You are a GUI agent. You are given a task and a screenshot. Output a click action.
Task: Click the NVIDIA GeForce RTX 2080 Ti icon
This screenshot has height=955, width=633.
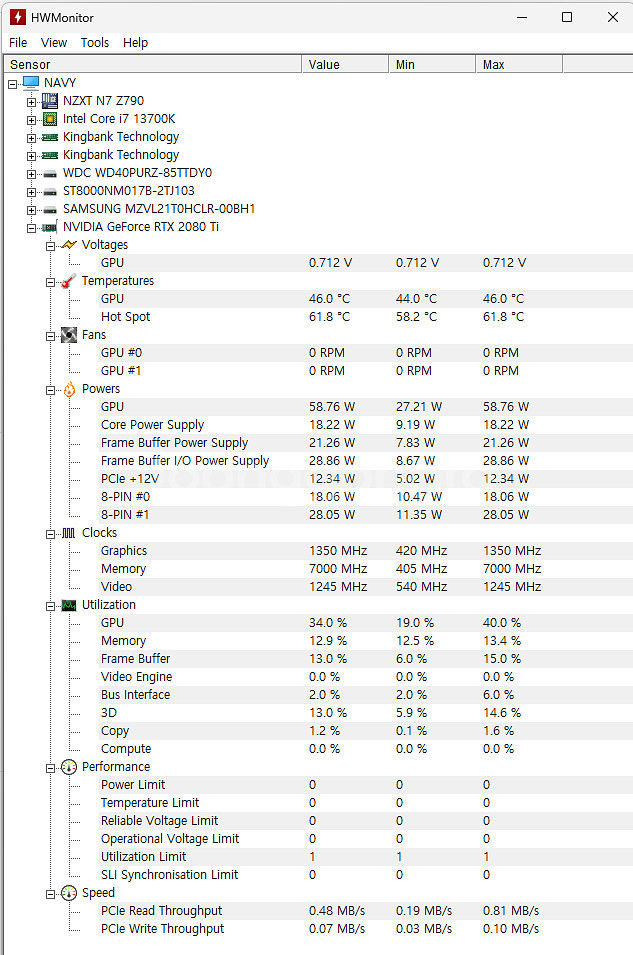[x=49, y=227]
